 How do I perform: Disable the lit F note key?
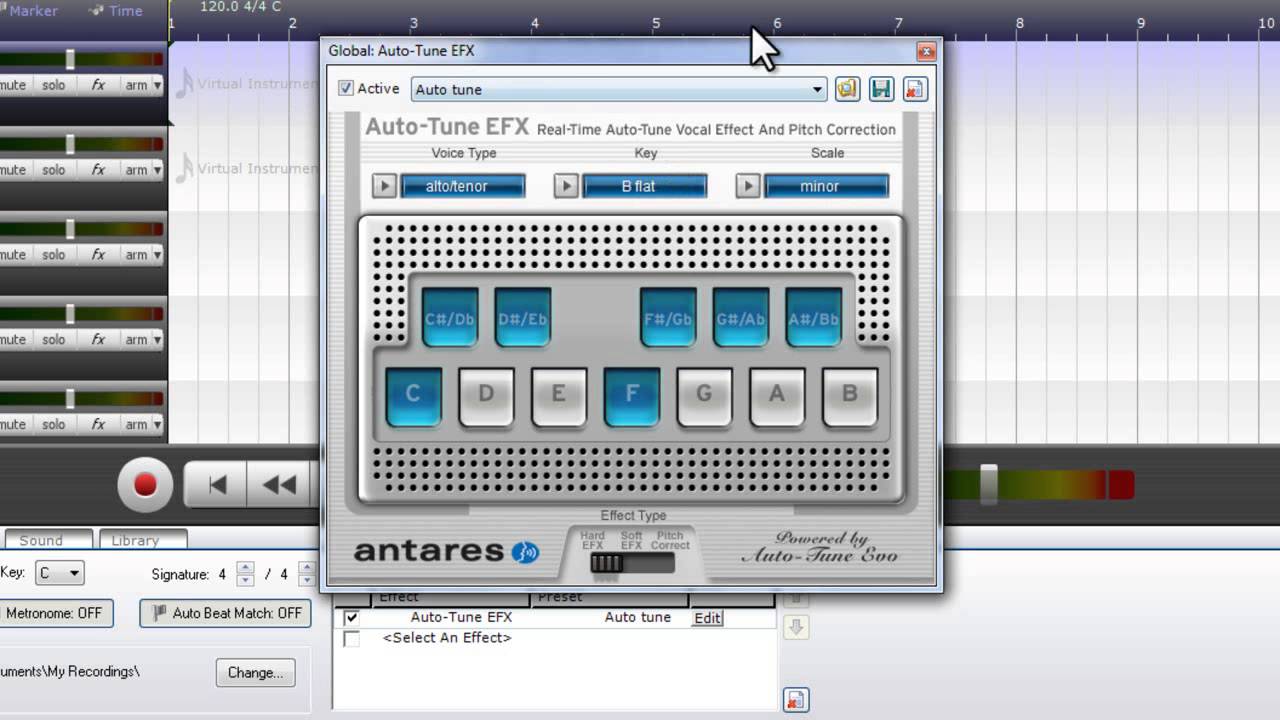point(632,397)
